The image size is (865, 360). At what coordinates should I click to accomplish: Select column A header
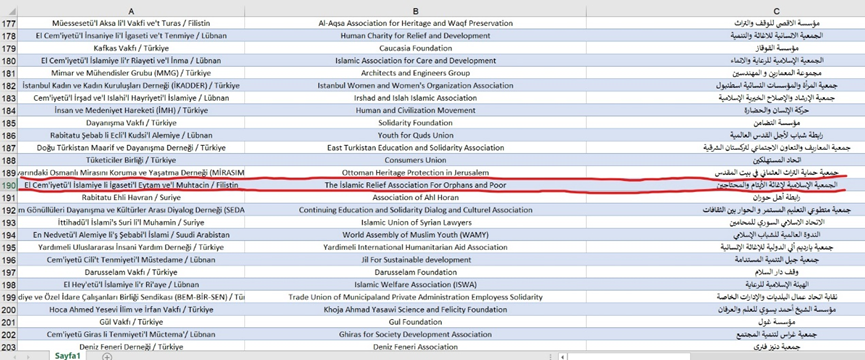pos(131,11)
